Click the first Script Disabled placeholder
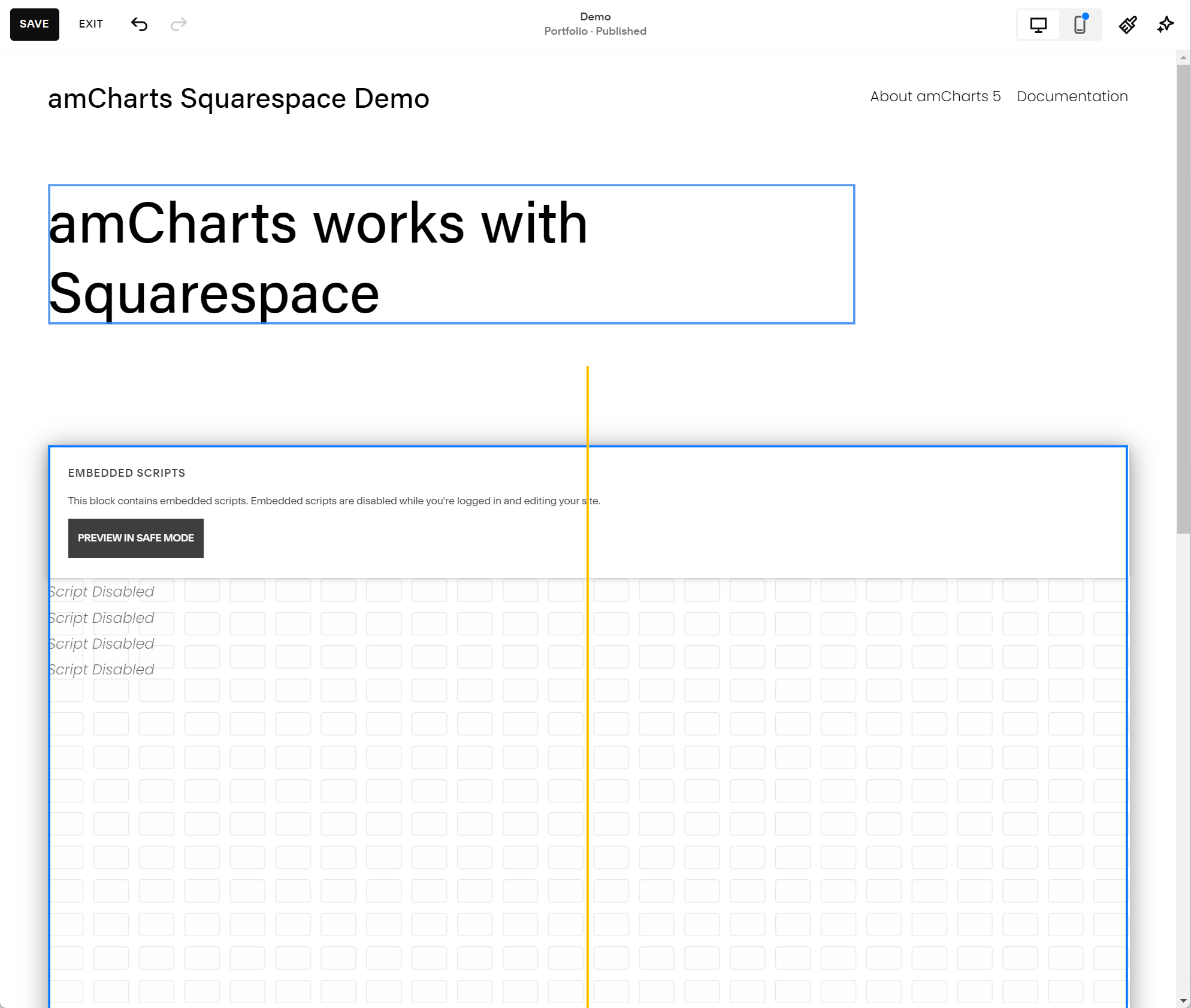Viewport: 1191px width, 1008px height. (102, 592)
